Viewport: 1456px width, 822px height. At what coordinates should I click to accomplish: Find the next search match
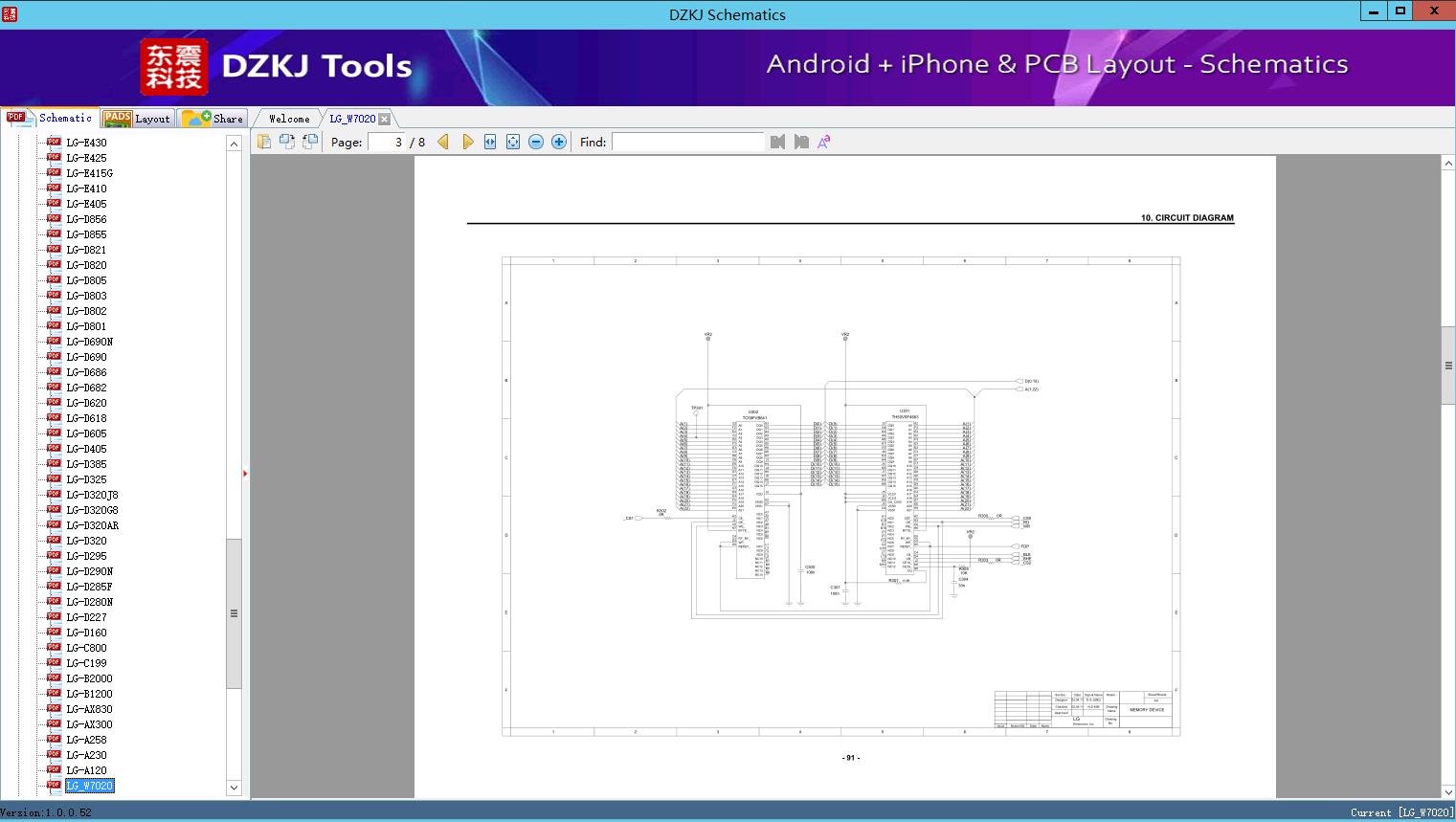[x=801, y=142]
